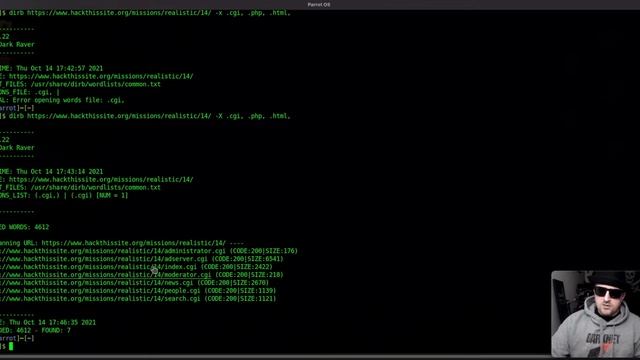Open the people.cgi result URL
The image size is (640, 360).
coord(100,291)
